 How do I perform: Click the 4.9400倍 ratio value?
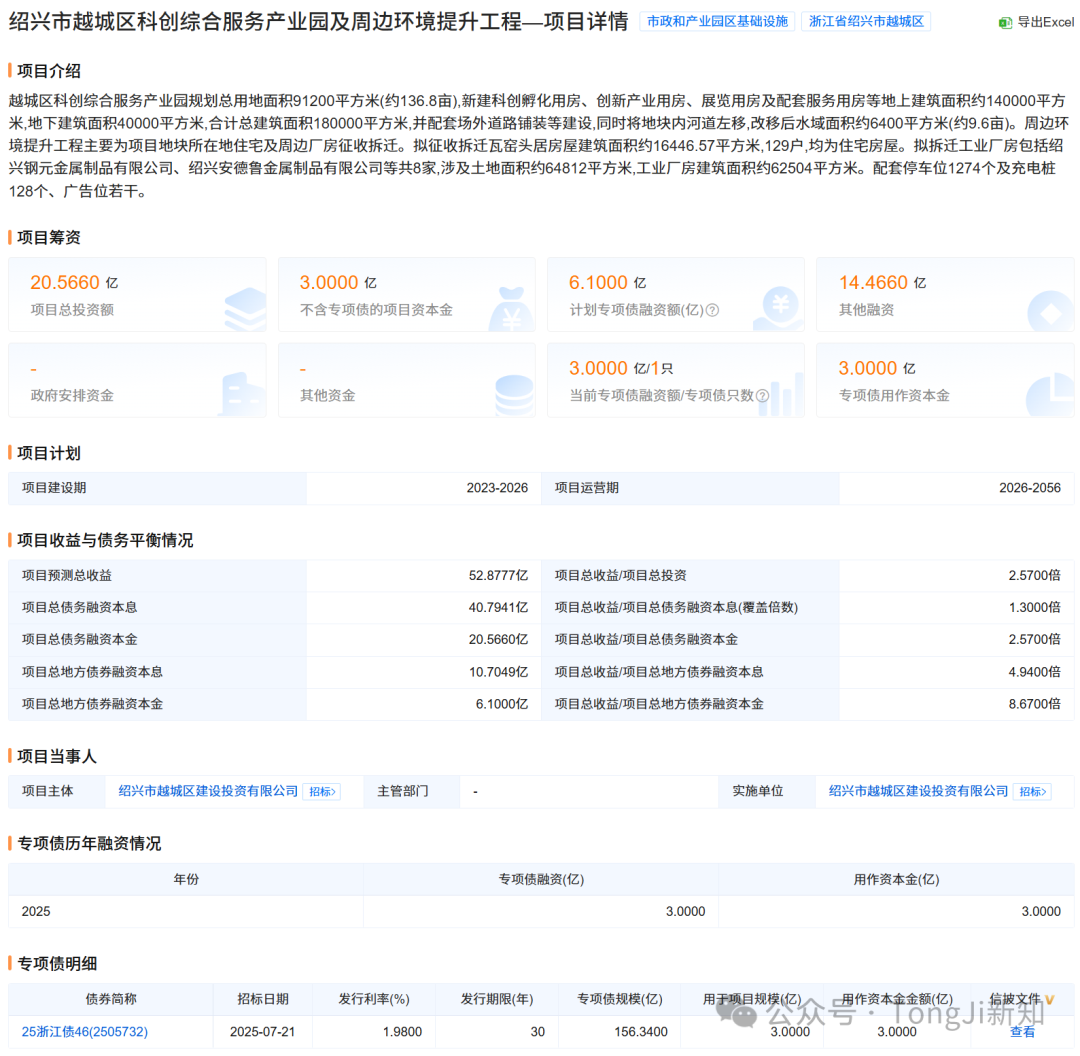[1034, 672]
